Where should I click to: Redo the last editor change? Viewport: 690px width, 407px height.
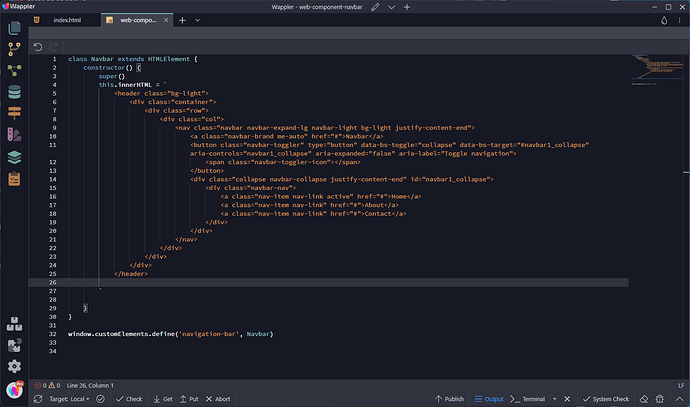(x=54, y=47)
